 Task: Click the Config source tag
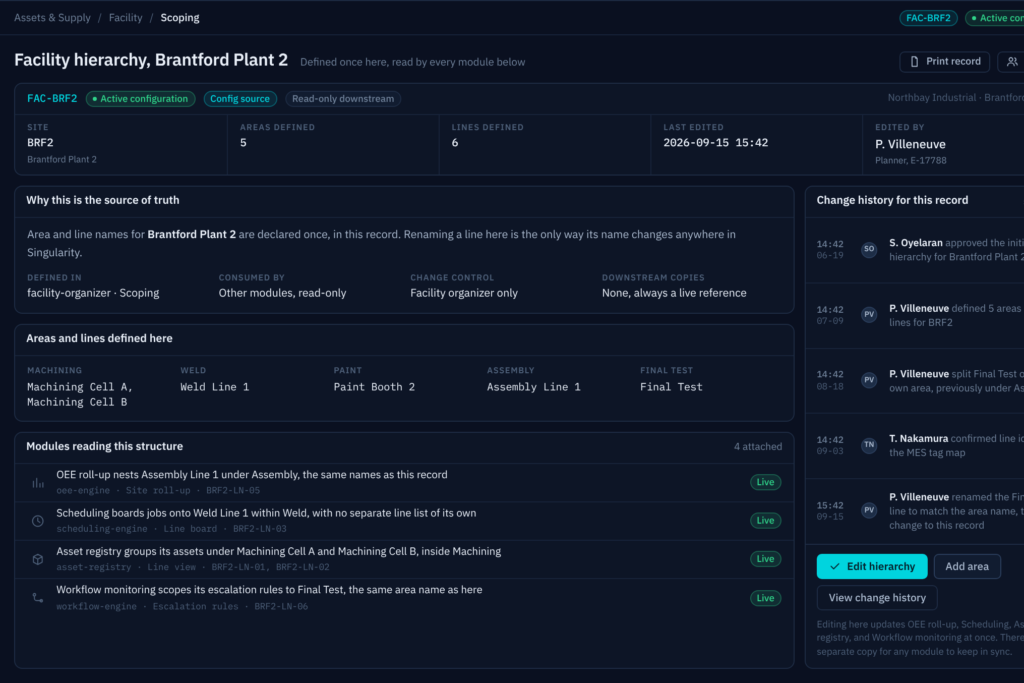240,99
